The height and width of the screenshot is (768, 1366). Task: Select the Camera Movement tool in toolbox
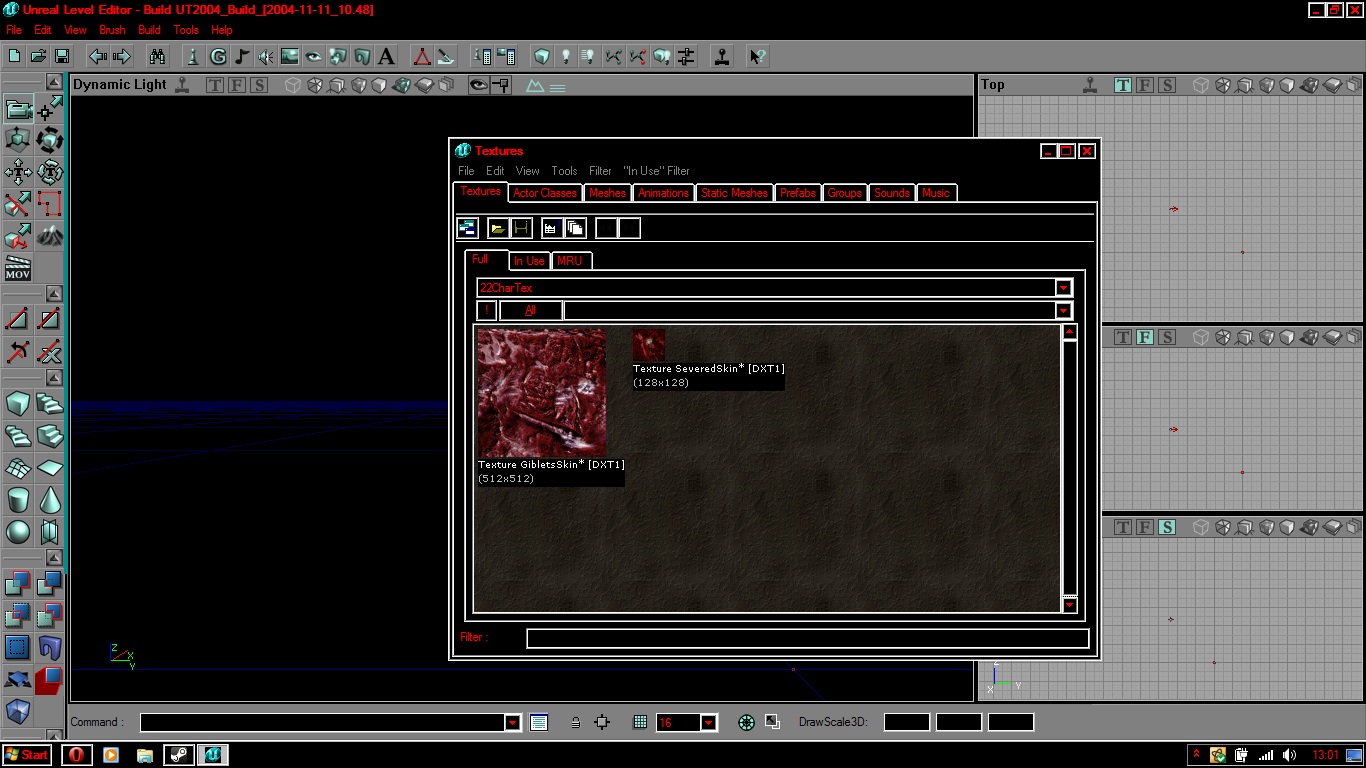(x=18, y=108)
